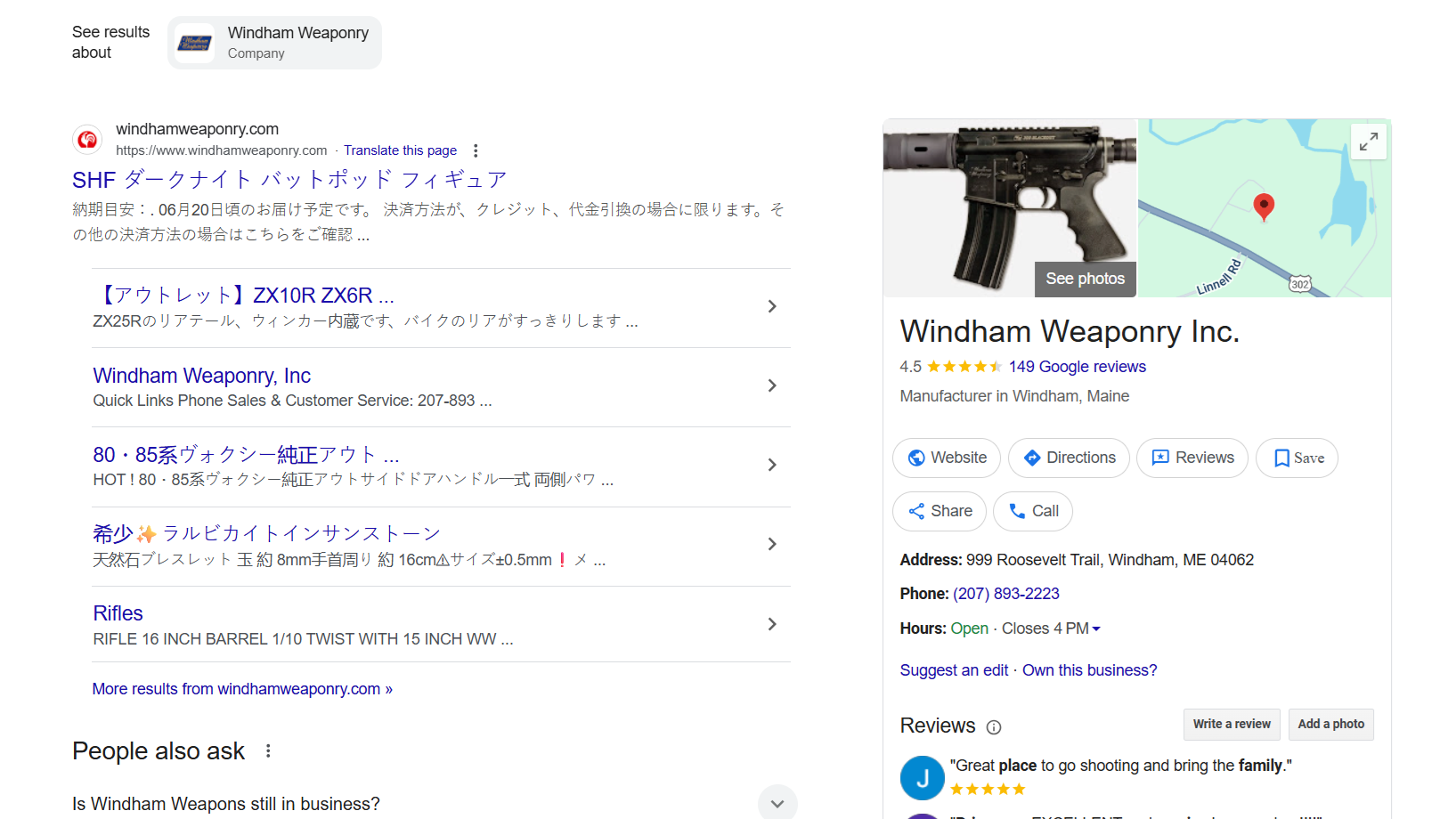Expand the ラルビカイトインサンストーン sitelink chevron
This screenshot has height=819, width=1456.
[x=772, y=544]
